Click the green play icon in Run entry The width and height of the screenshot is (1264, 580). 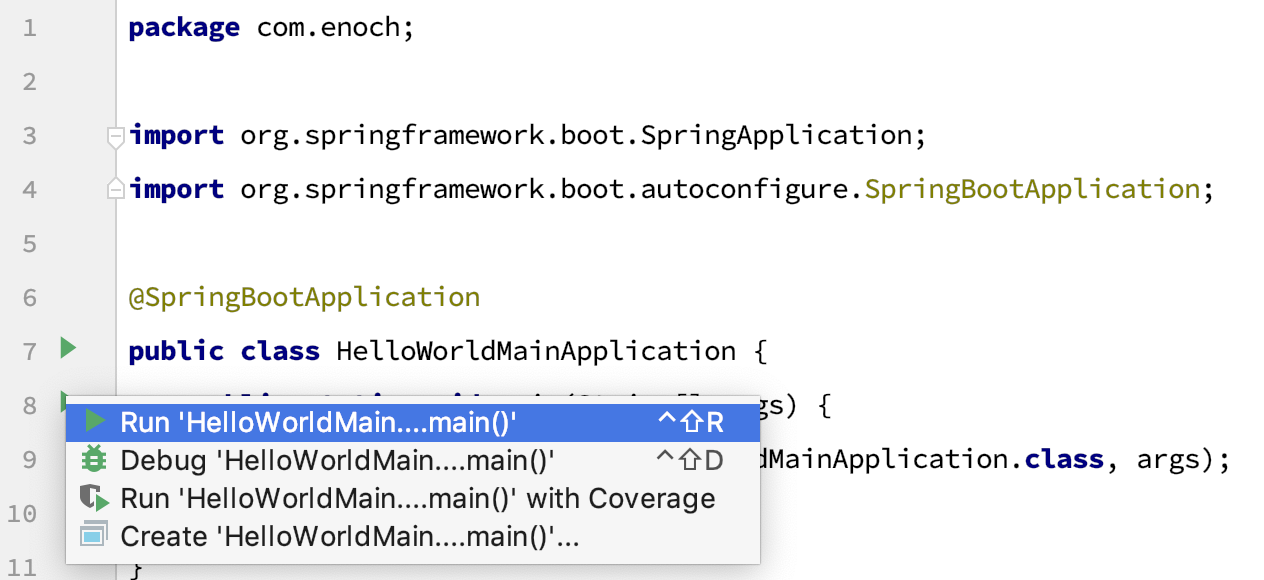tap(94, 422)
